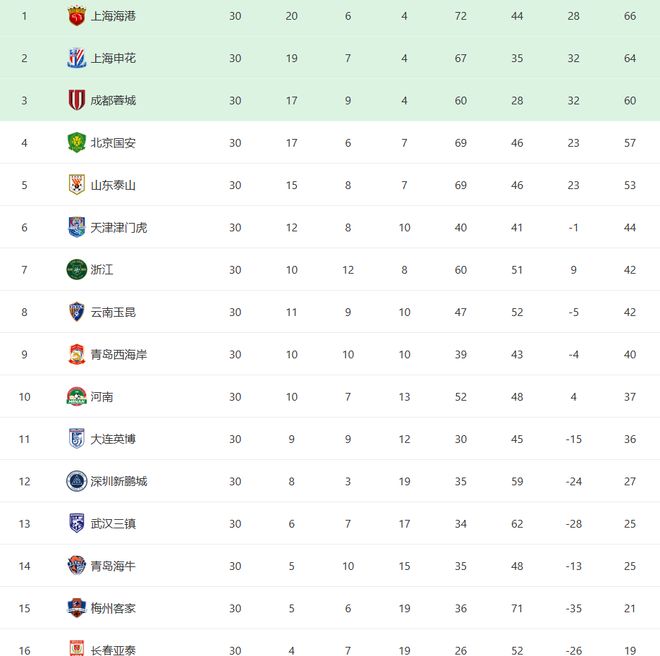Open the 梅州客家 team name link
The height and width of the screenshot is (656, 660).
[112, 608]
